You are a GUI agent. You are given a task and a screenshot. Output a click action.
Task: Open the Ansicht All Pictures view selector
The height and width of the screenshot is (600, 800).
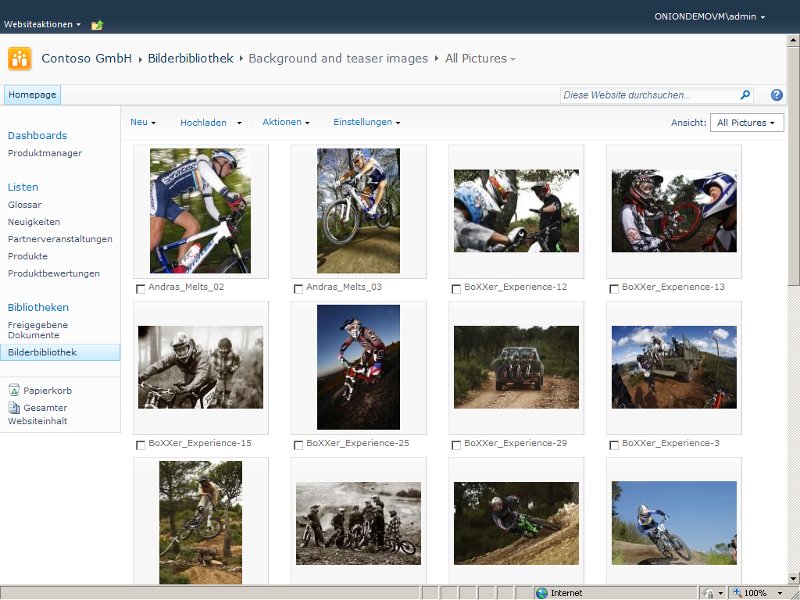coord(744,123)
